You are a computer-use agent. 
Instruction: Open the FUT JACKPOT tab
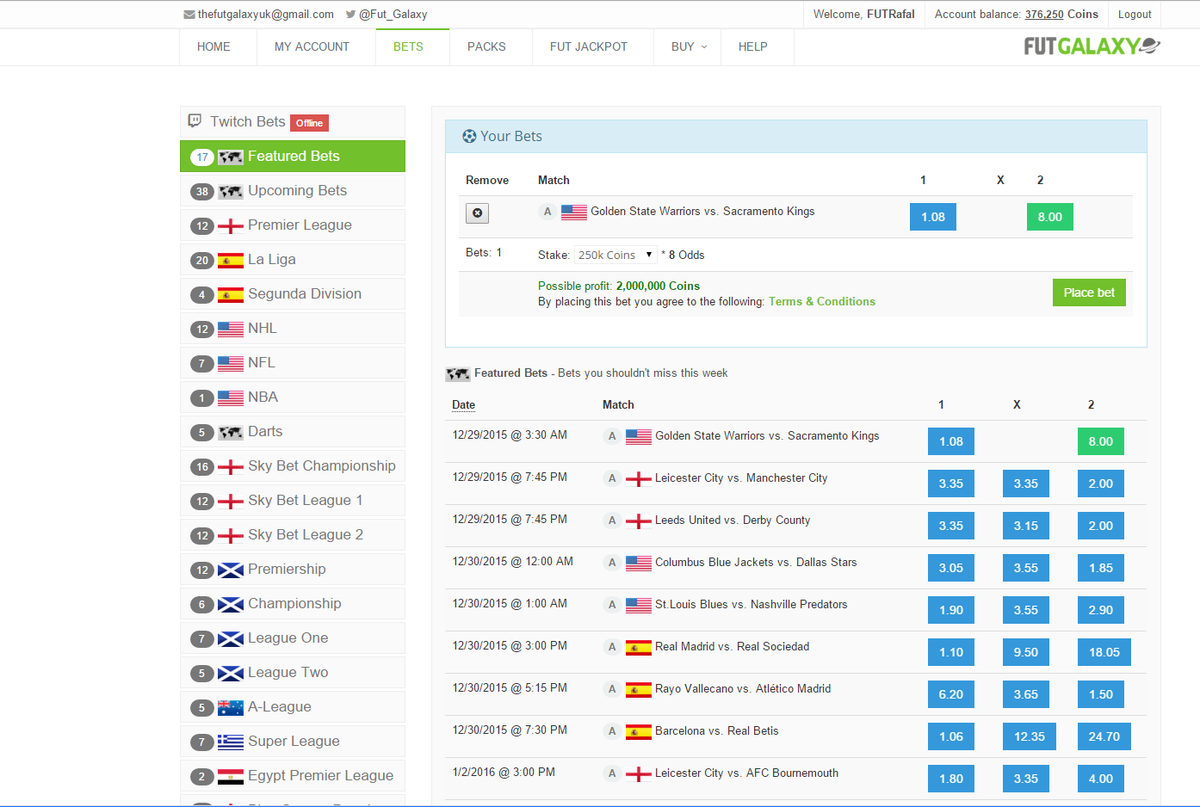pos(589,46)
